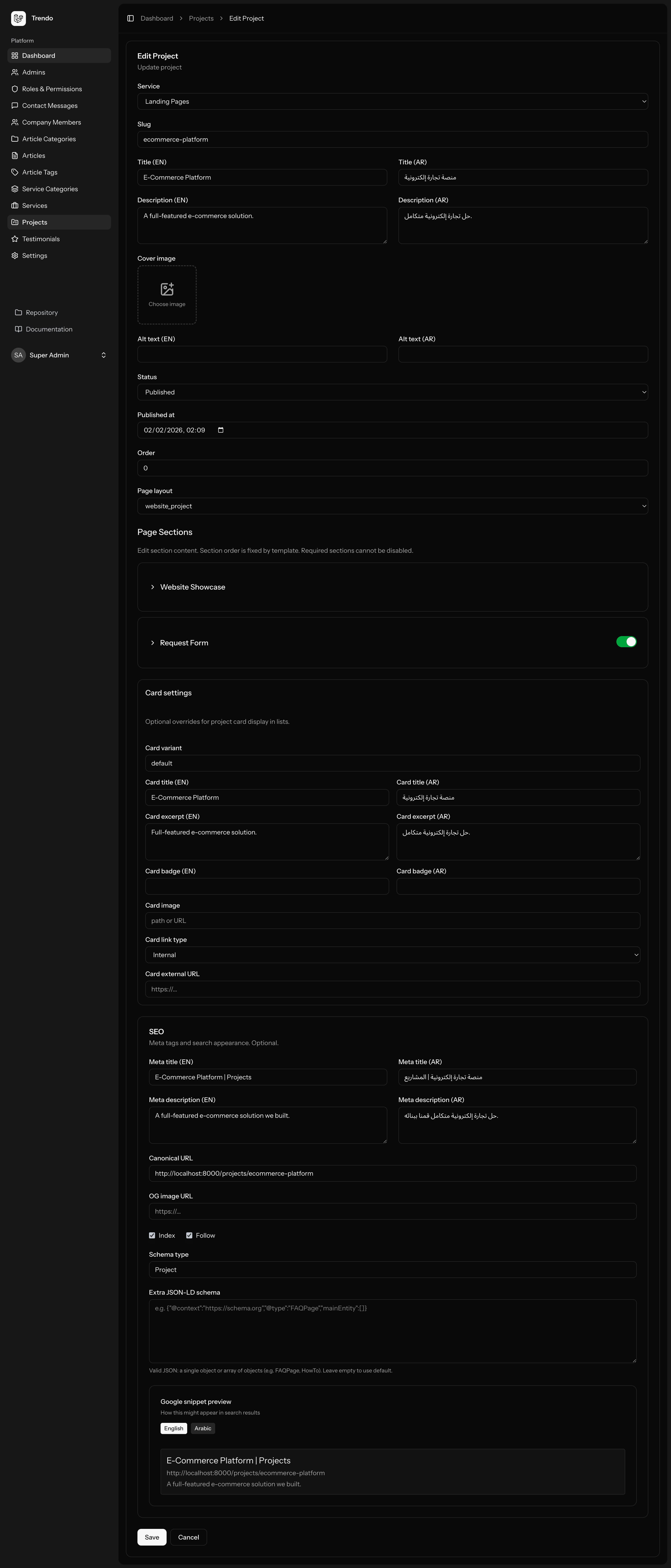This screenshot has width=671, height=1568.
Task: Click the Roles & Permissions shield icon
Action: (x=15, y=89)
